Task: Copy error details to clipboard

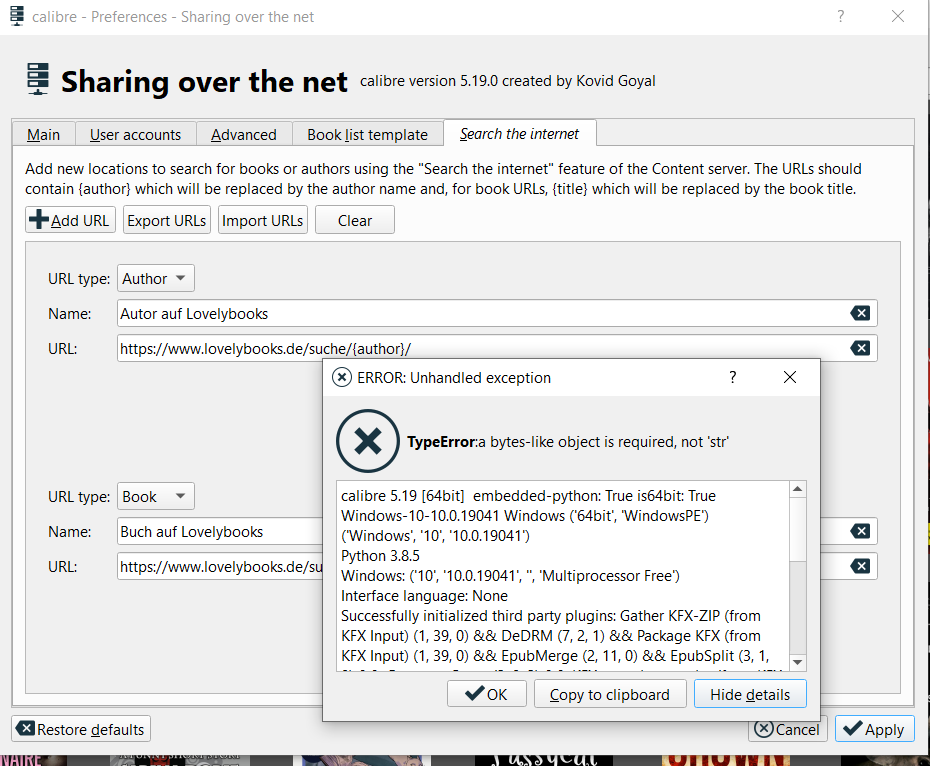Action: click(610, 694)
